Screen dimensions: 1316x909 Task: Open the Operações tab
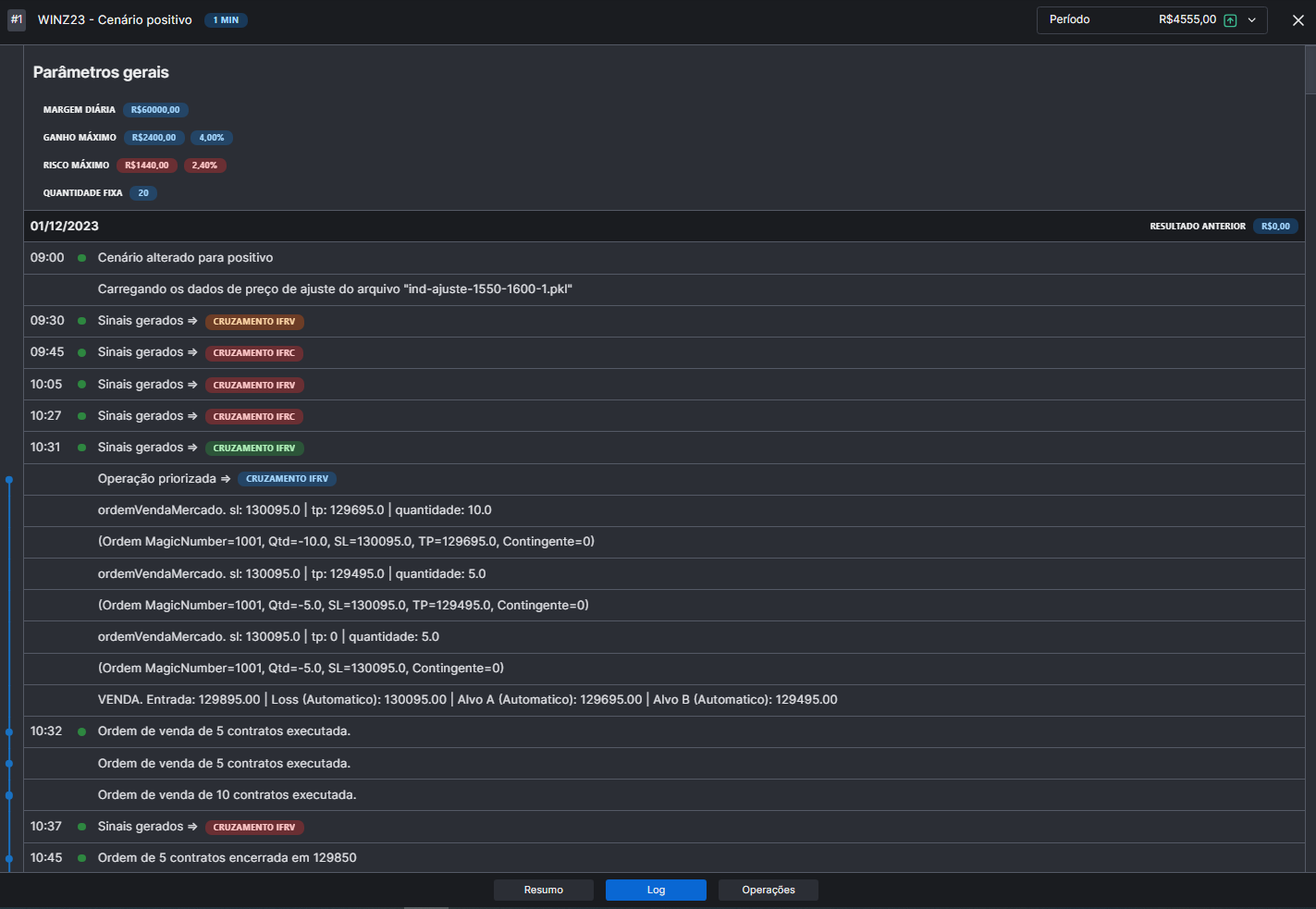tap(768, 890)
